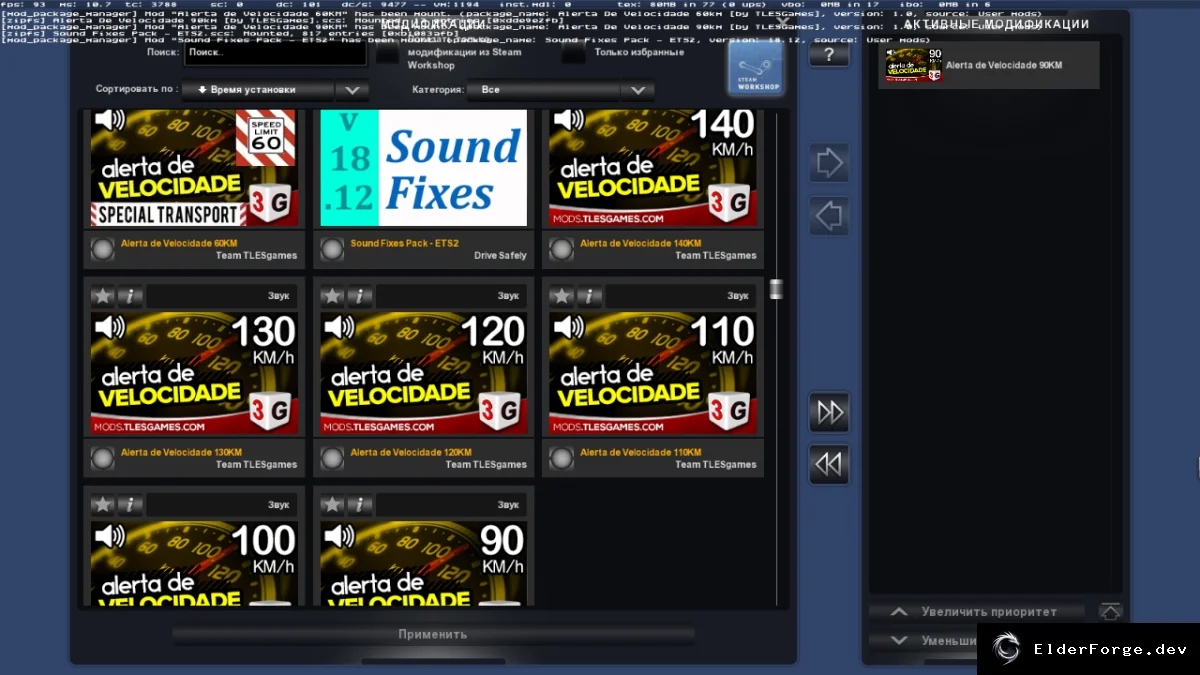Click the Alerta de Velocidade 110KM title
The height and width of the screenshot is (675, 1200).
click(641, 452)
